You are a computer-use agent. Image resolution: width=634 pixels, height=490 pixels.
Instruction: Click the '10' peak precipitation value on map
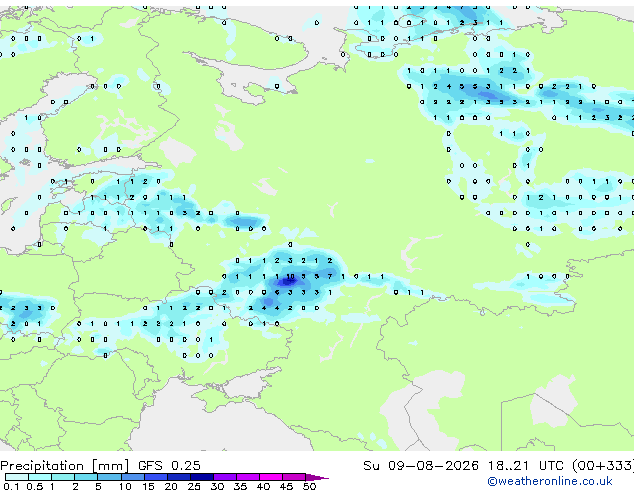tap(290, 277)
